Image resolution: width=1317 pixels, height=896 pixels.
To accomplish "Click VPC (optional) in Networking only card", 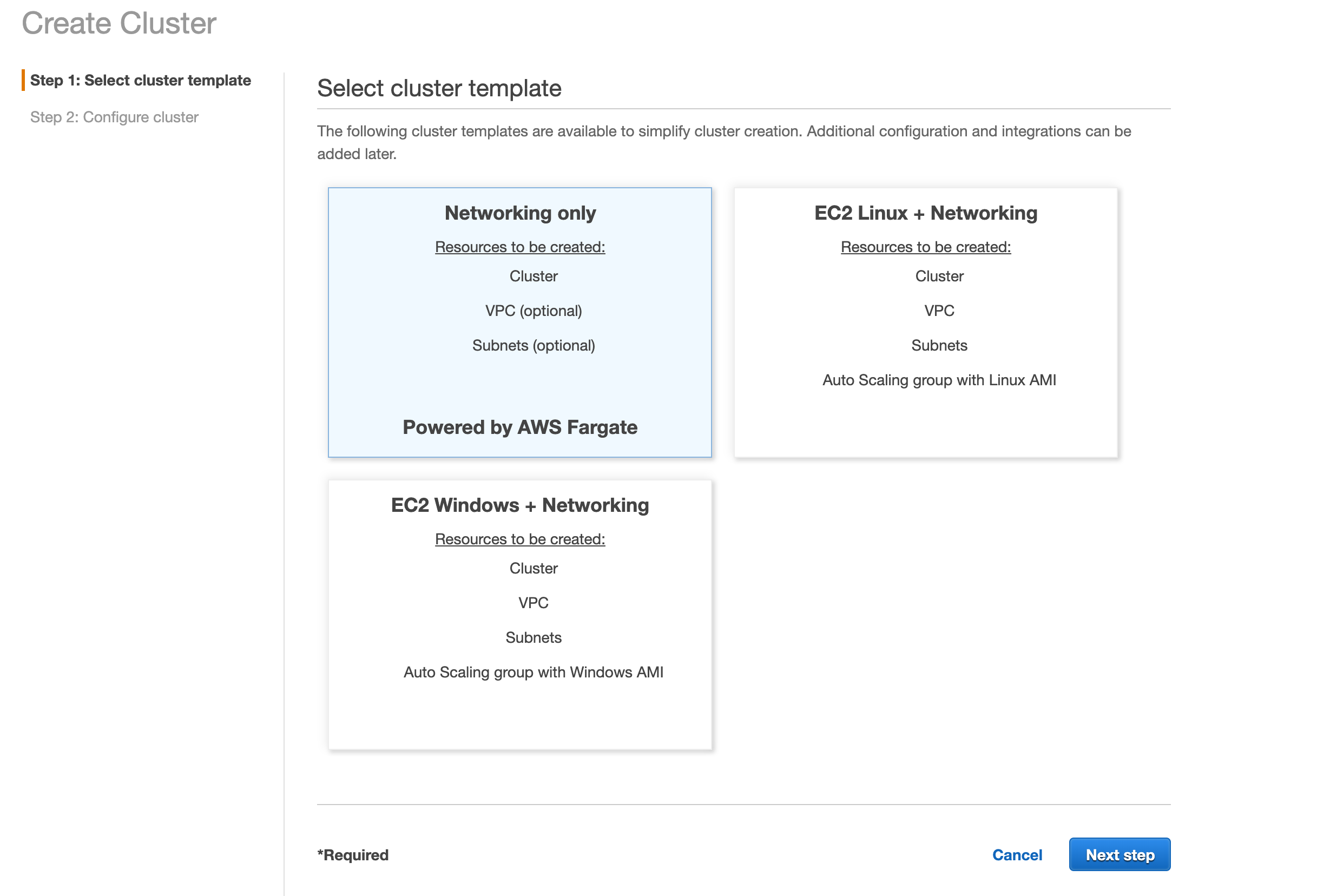I will tap(532, 311).
